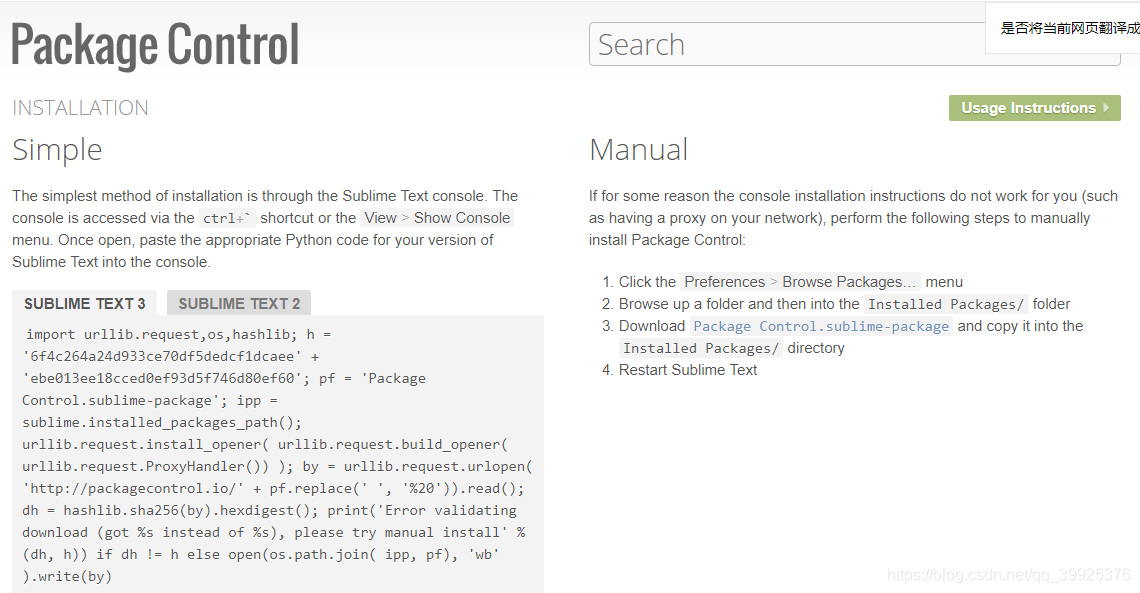Click the INSTALLATION section label
1140x593 pixels.
(x=80, y=107)
